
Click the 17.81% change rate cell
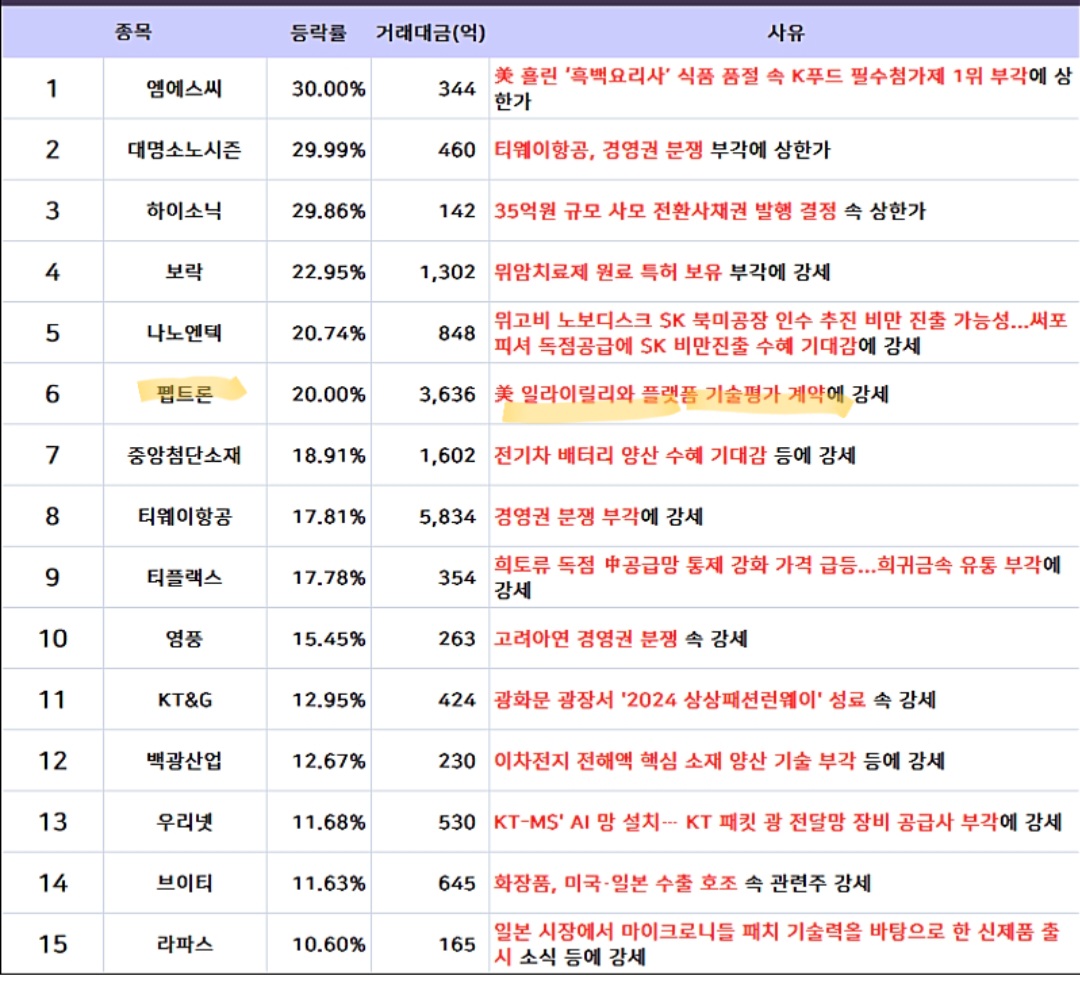click(329, 516)
